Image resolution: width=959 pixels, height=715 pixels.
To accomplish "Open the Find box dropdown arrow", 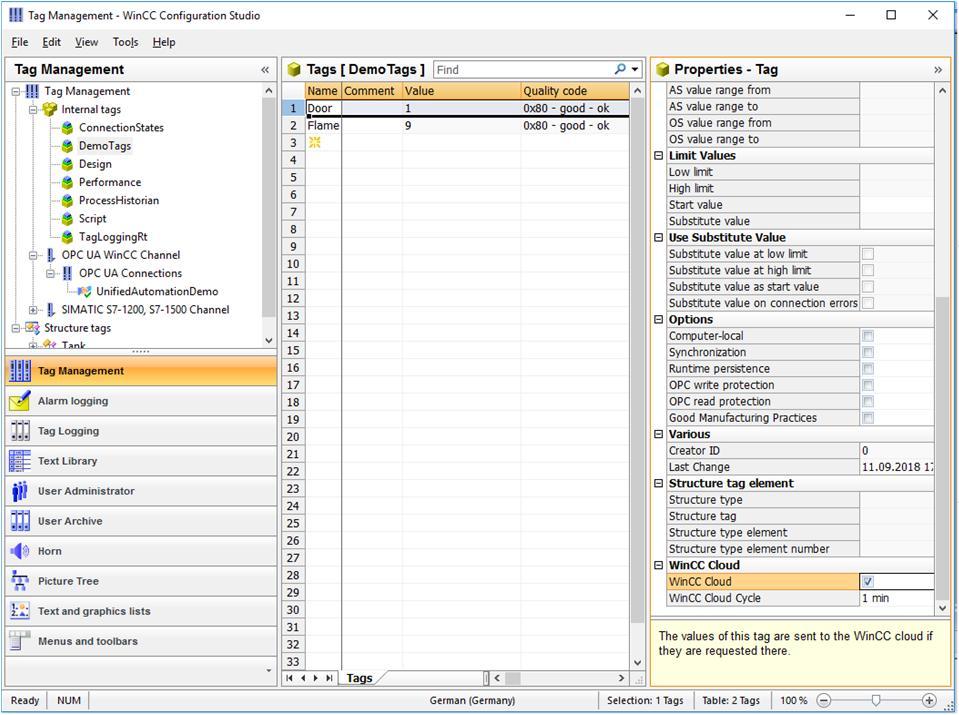I will click(x=635, y=70).
